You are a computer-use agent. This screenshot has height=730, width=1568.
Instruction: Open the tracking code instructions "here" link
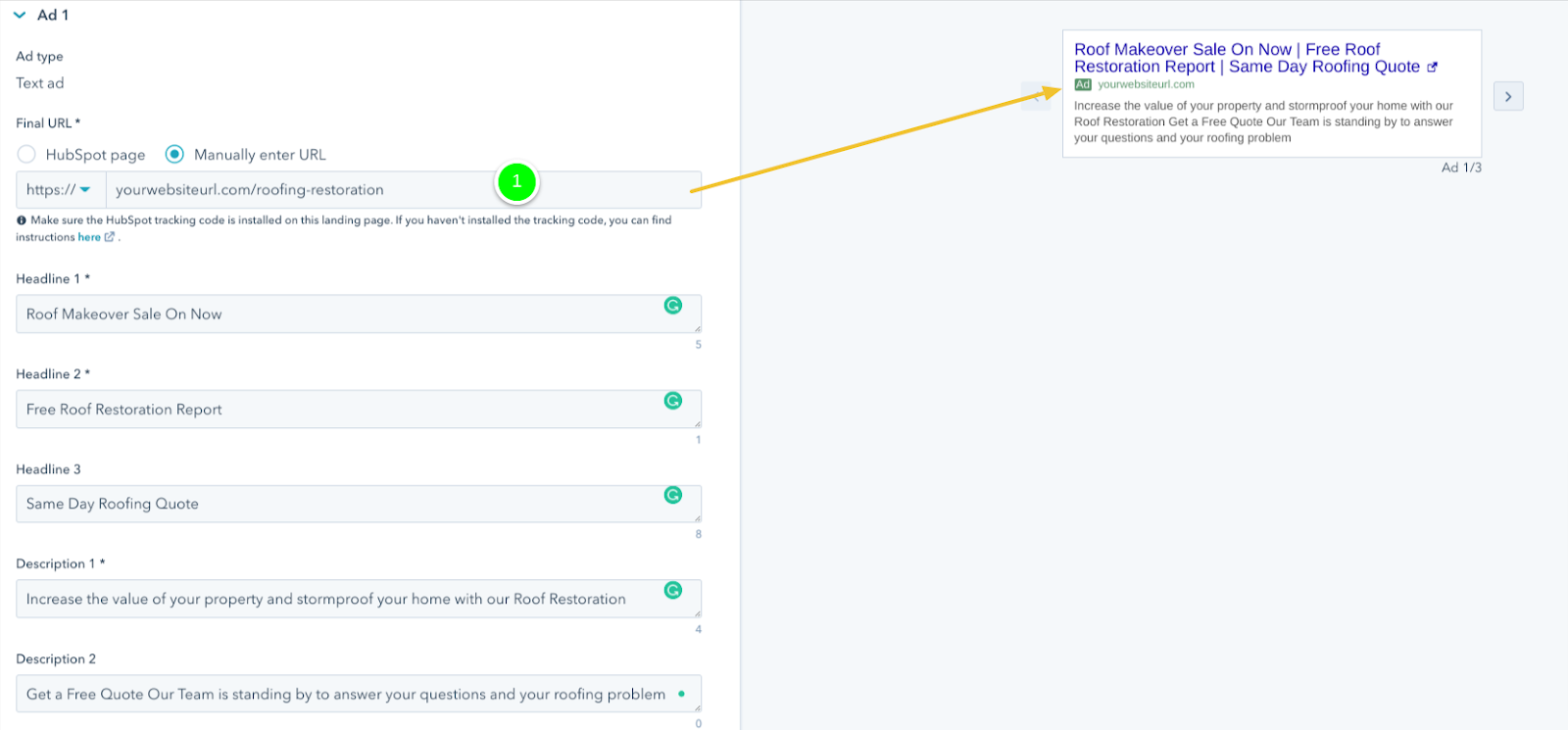tap(89, 237)
